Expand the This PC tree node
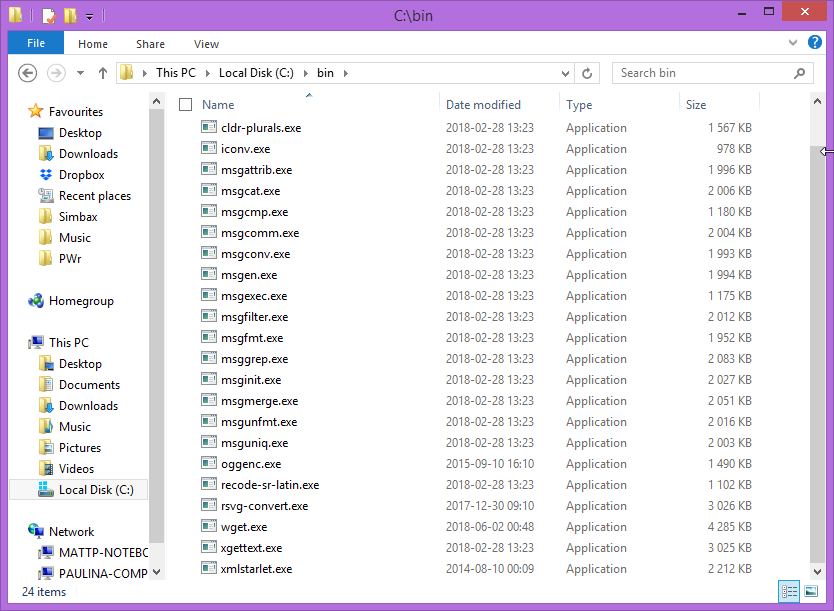This screenshot has height=611, width=834. pos(20,342)
